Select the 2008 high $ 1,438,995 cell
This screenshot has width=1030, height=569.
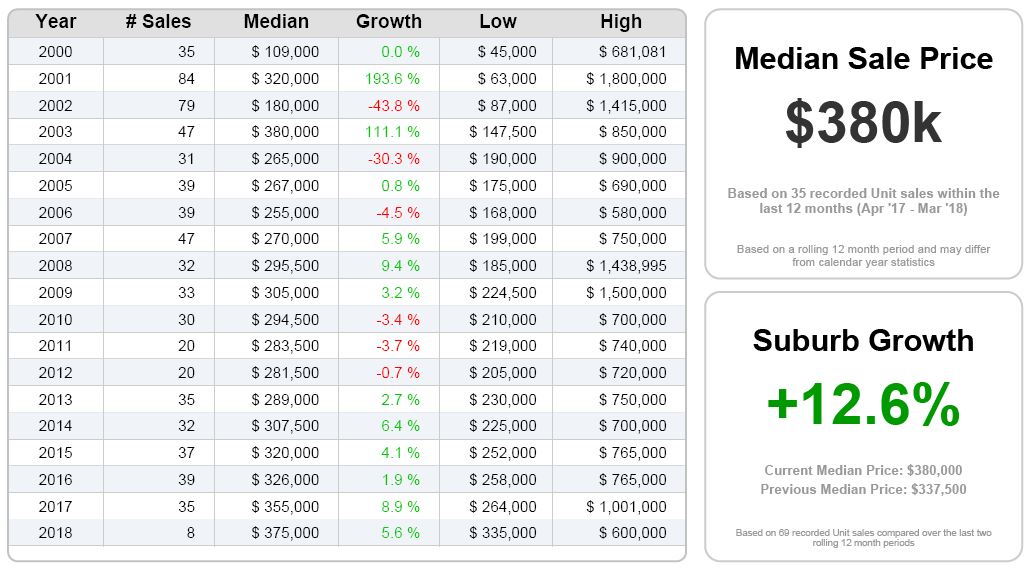[x=626, y=266]
